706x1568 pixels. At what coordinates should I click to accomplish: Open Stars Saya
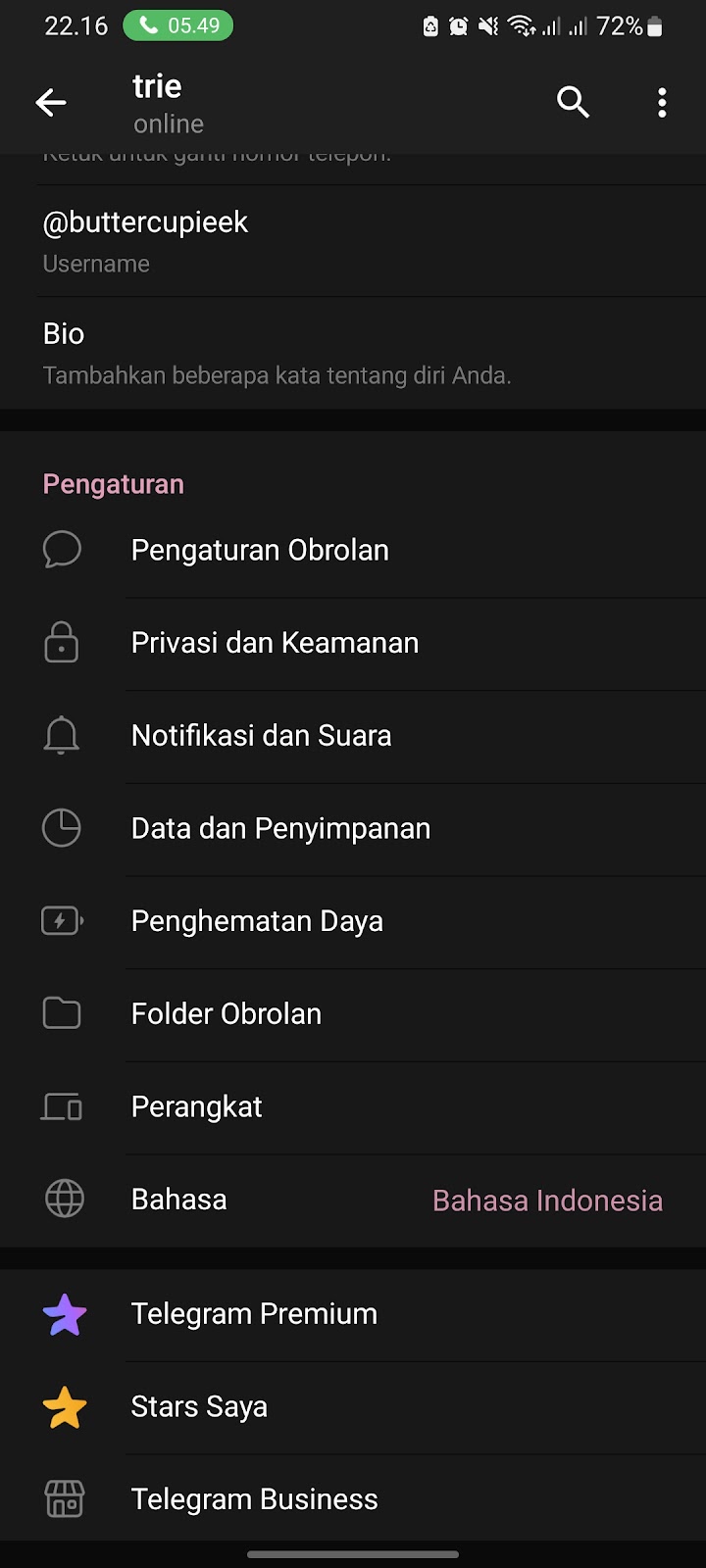199,1407
